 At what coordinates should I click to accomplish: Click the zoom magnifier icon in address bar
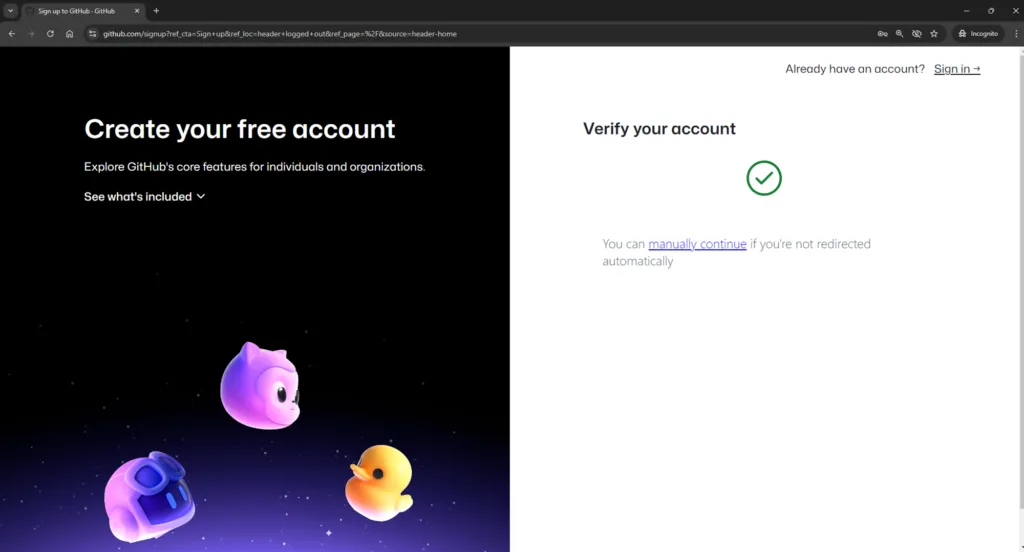[899, 33]
